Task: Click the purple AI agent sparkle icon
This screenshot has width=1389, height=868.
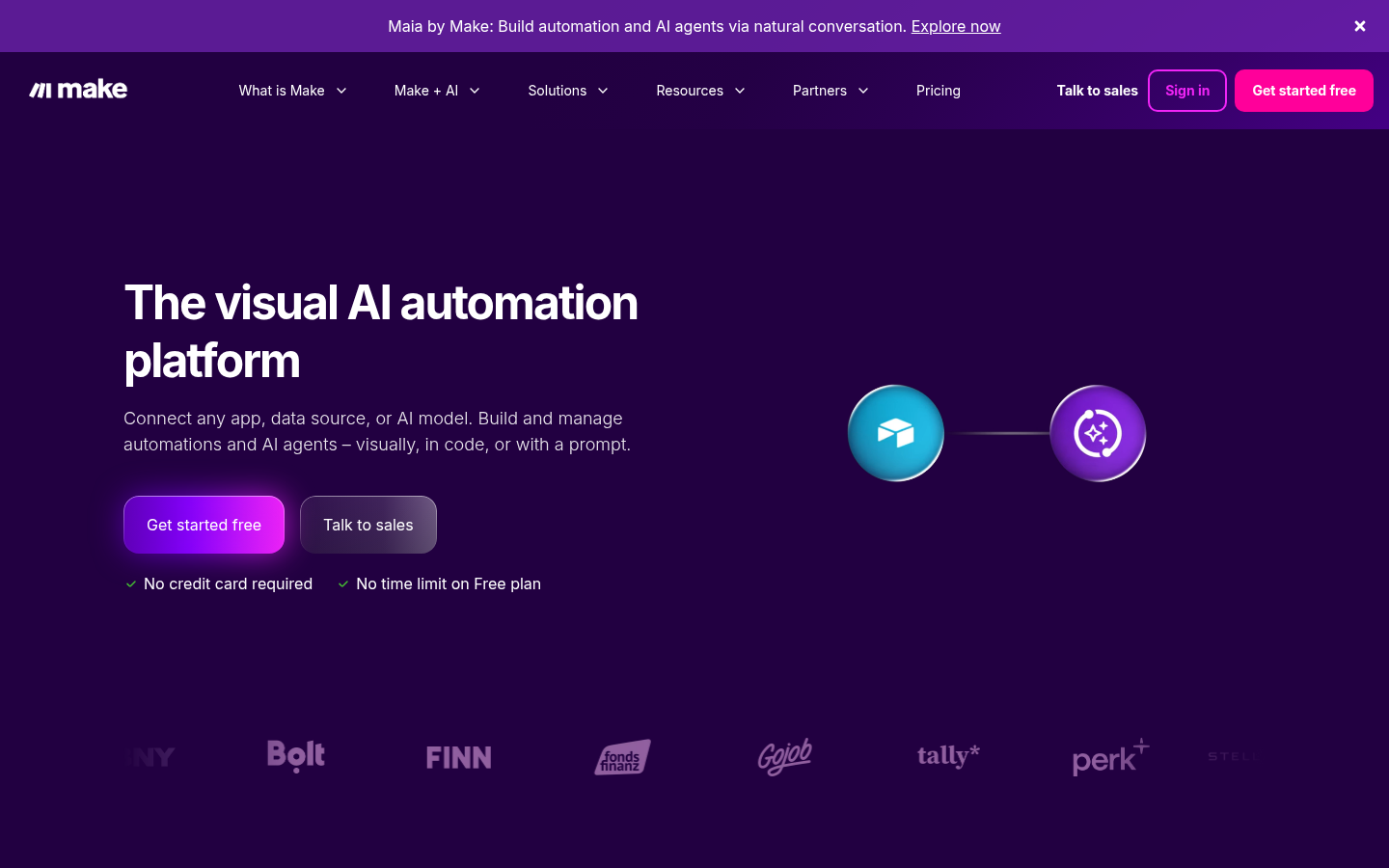Action: click(x=1098, y=433)
